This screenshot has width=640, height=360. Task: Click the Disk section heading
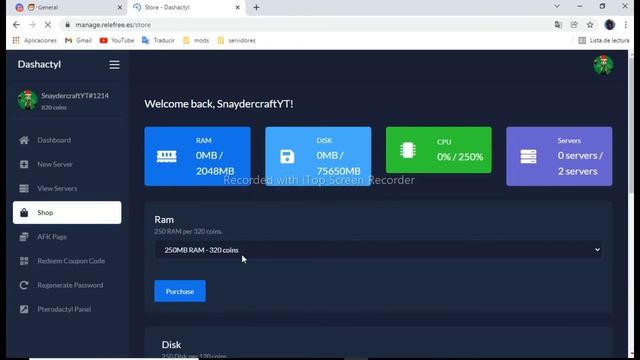pos(171,344)
